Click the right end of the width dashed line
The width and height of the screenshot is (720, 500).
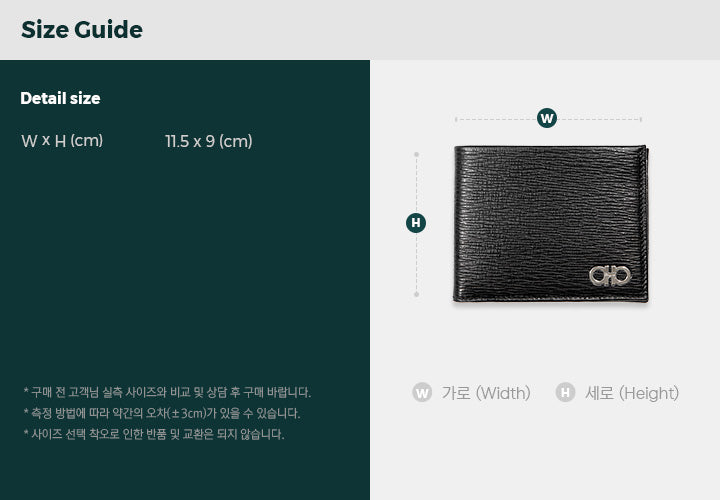pos(641,119)
